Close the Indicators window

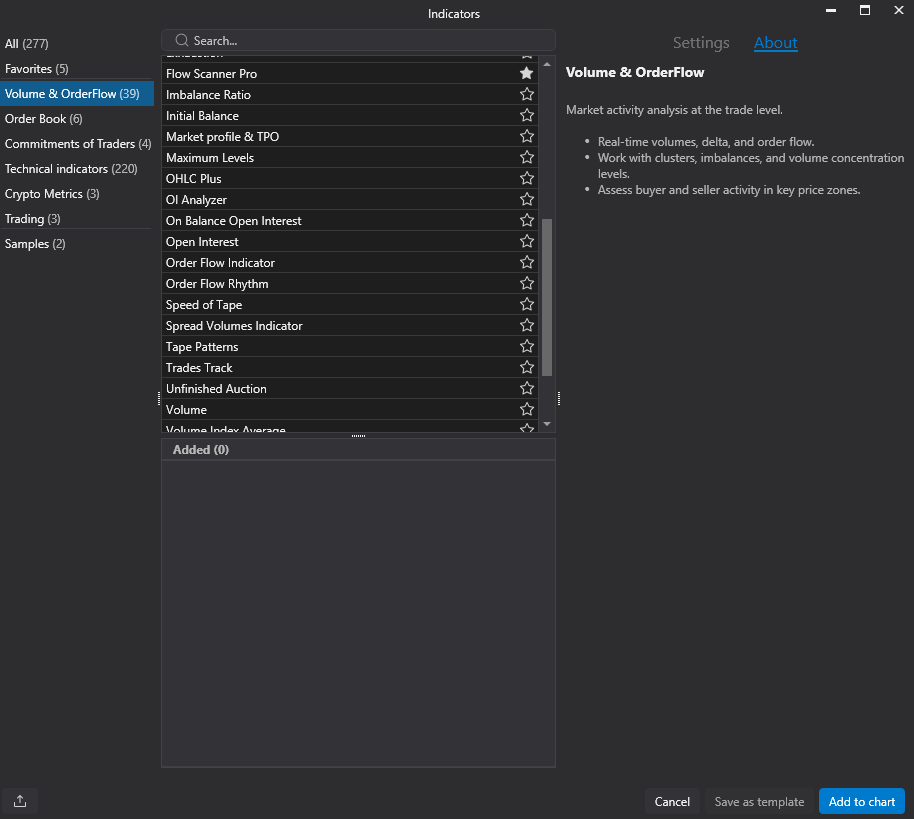click(898, 10)
